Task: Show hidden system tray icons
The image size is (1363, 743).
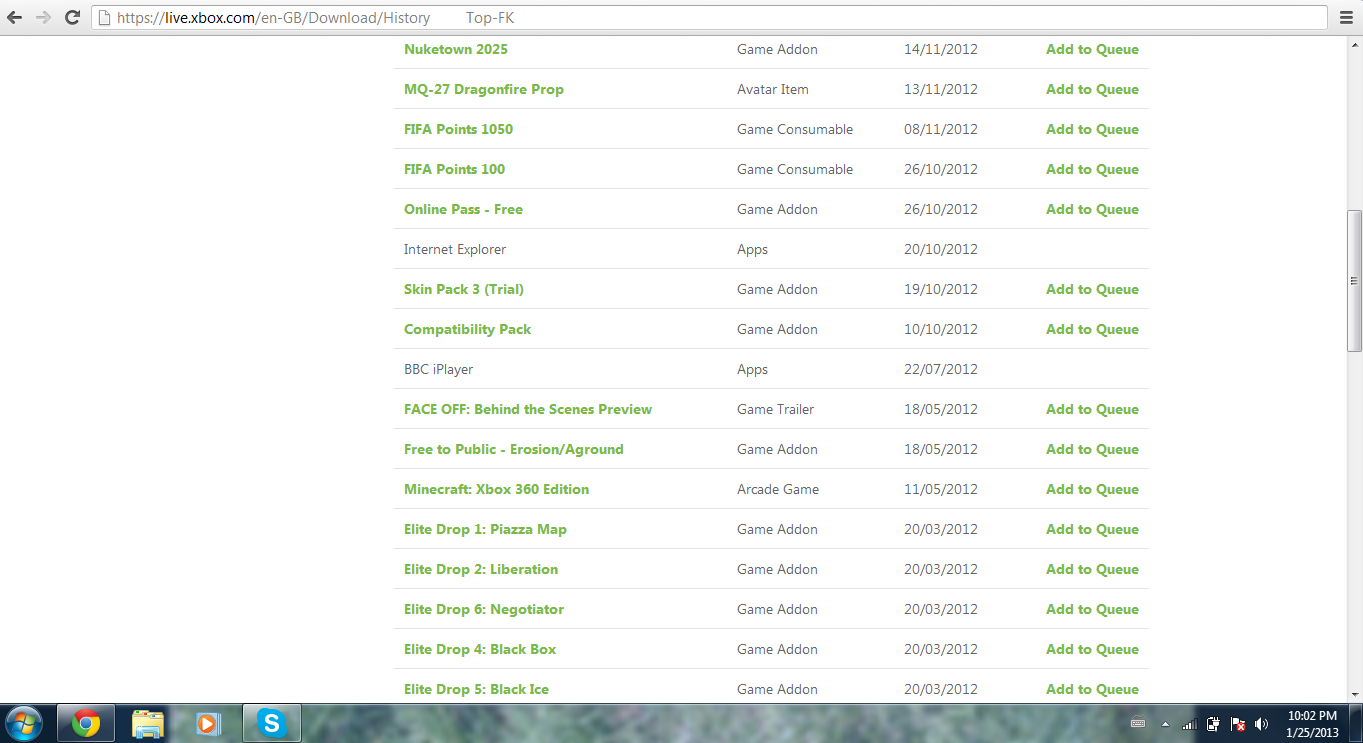Action: [x=1165, y=723]
